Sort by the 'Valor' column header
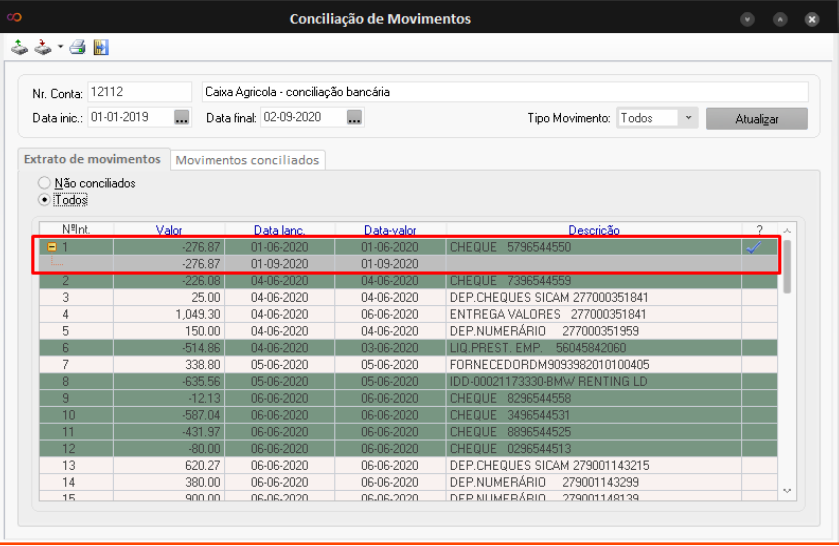The width and height of the screenshot is (839, 546). (169, 230)
